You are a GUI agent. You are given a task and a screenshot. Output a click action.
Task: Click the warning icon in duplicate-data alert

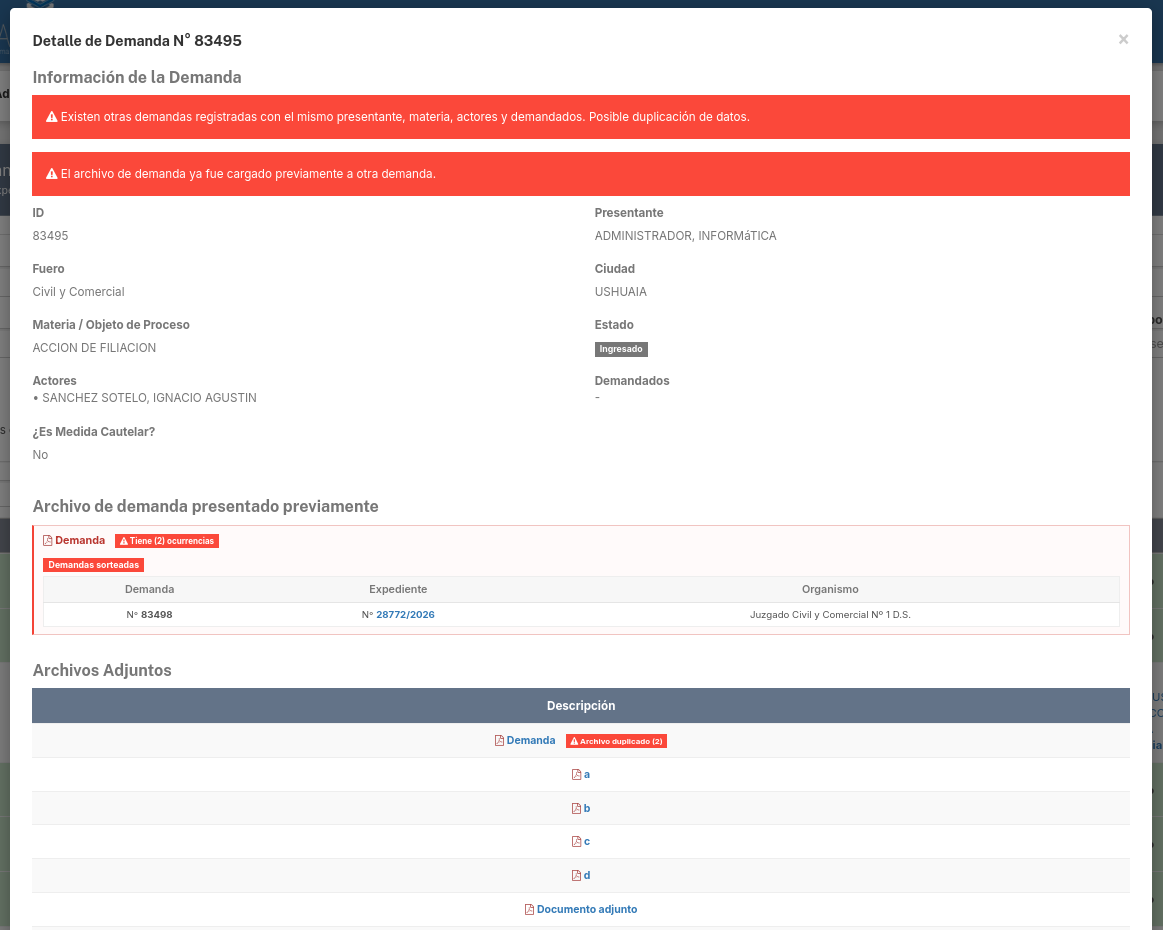pyautogui.click(x=52, y=117)
